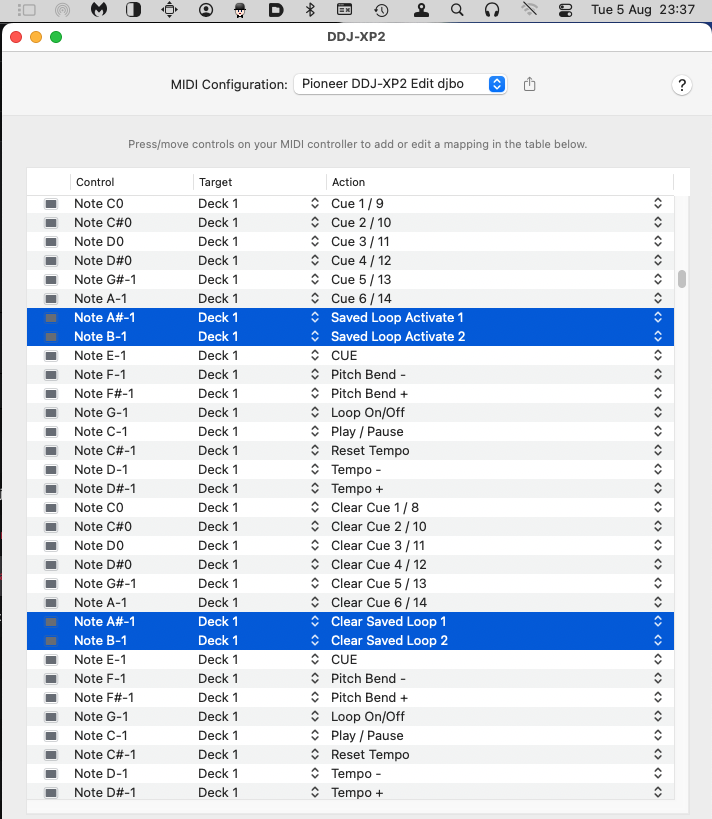Click the Bluetooth icon in menu bar
Image resolution: width=712 pixels, height=819 pixels.
310,10
